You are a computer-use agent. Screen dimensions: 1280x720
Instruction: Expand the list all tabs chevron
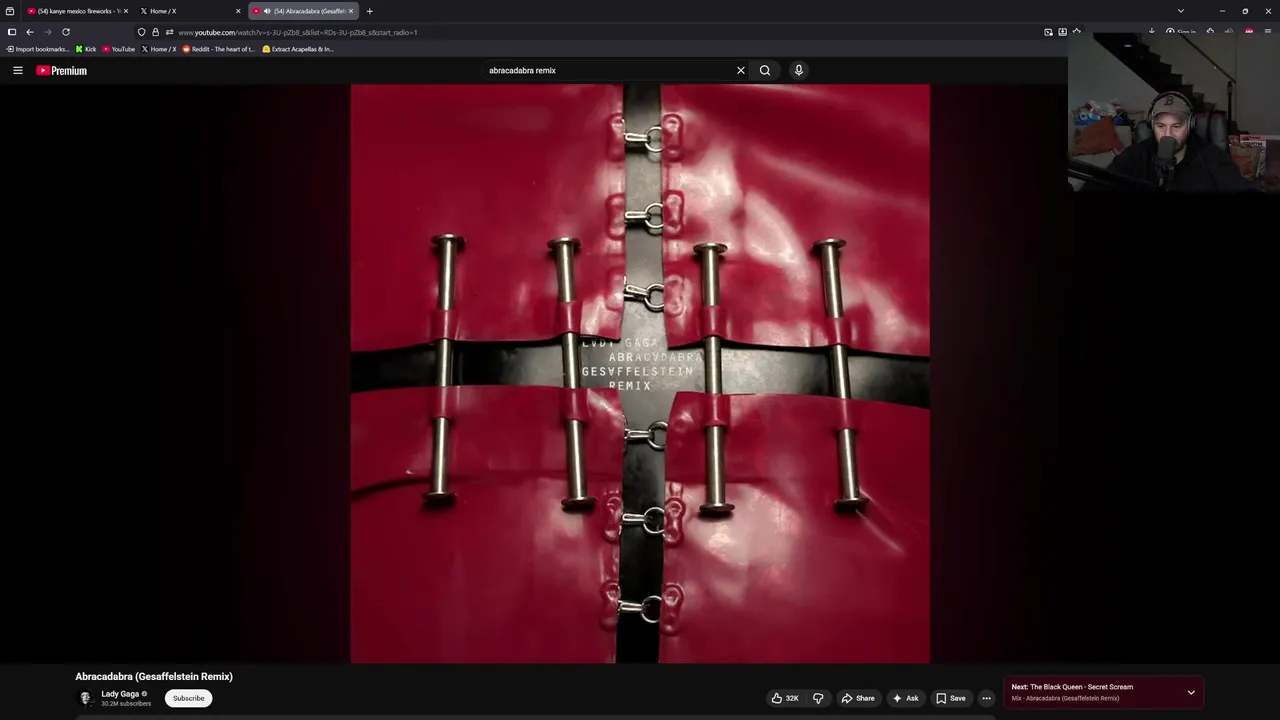click(1181, 11)
